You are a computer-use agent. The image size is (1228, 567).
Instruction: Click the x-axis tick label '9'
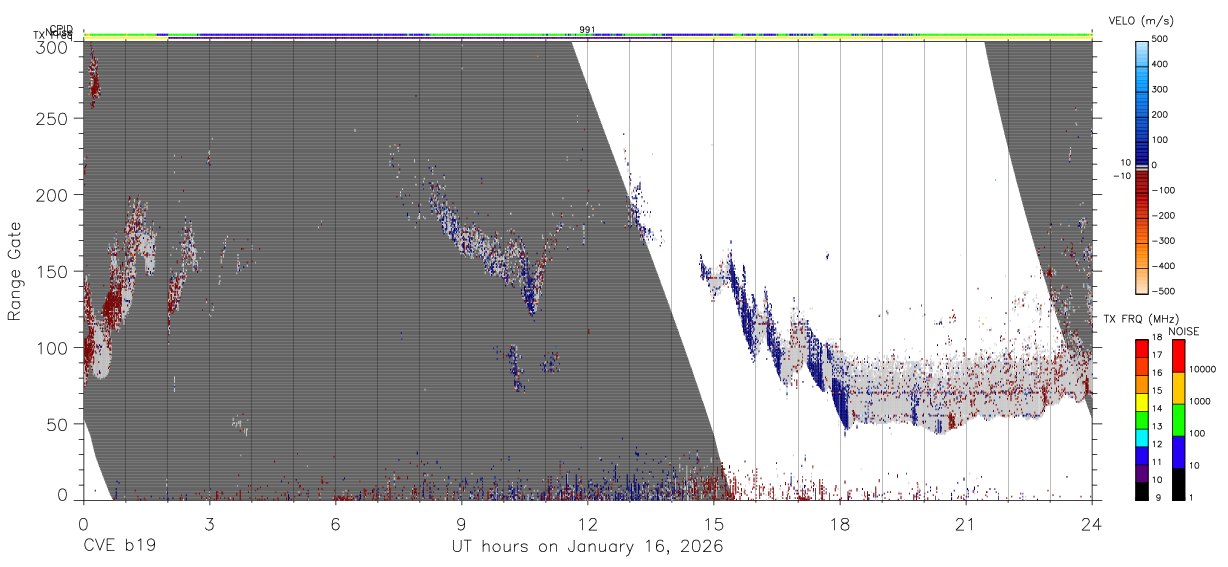click(x=461, y=524)
